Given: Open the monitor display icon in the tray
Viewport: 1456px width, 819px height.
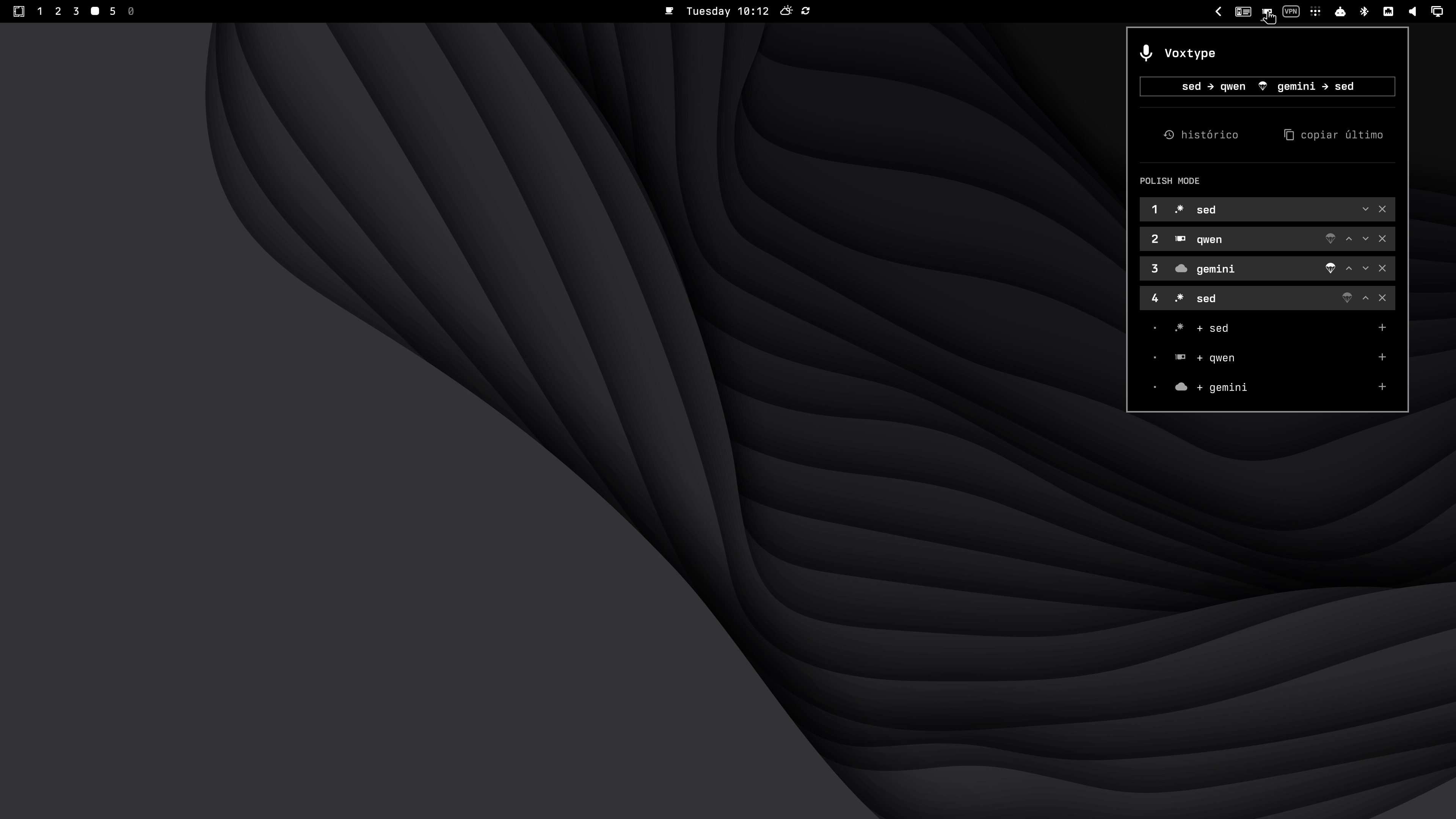Looking at the screenshot, I should (x=1437, y=11).
